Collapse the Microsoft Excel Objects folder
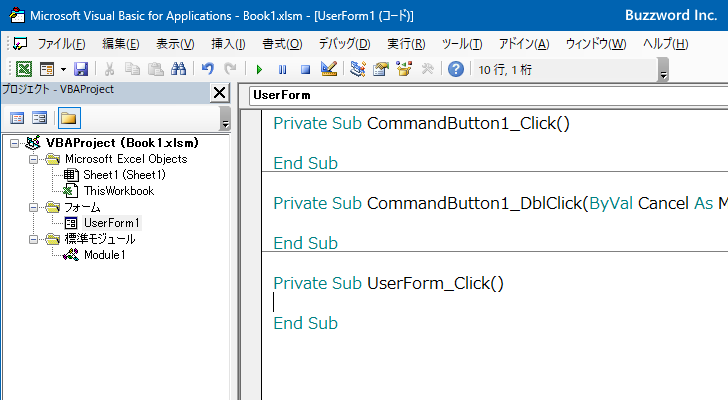 point(33,160)
